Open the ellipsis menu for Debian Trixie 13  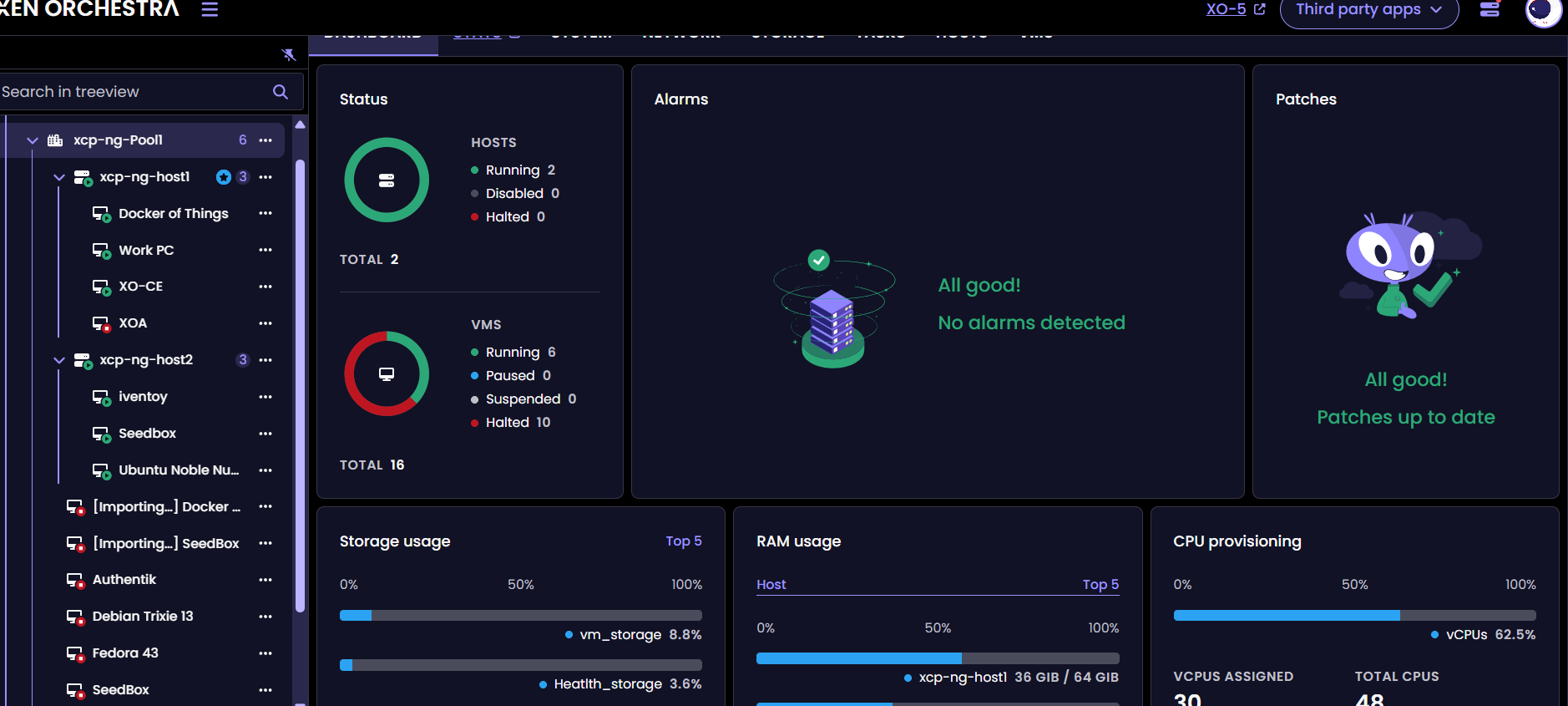(x=266, y=617)
